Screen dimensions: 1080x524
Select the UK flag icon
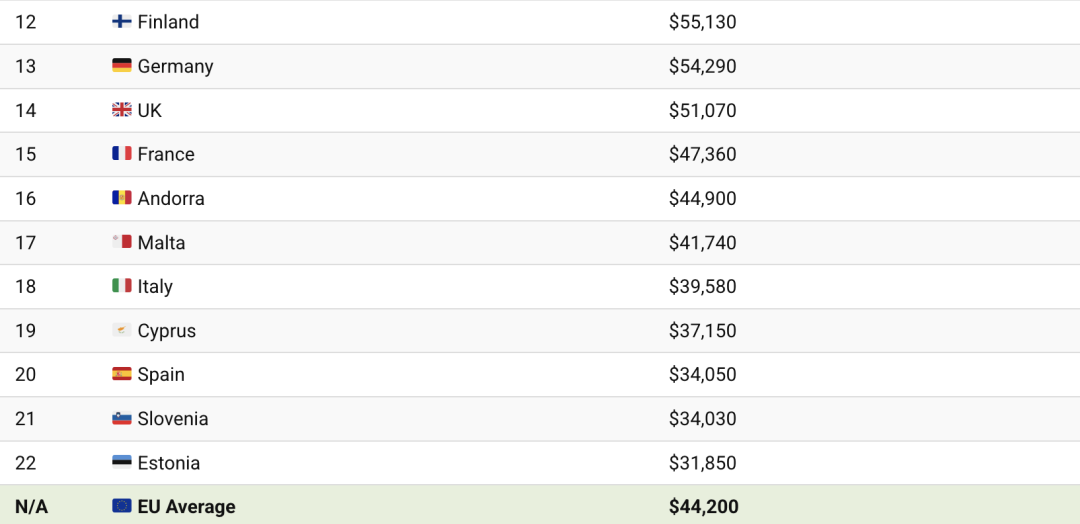coord(122,110)
